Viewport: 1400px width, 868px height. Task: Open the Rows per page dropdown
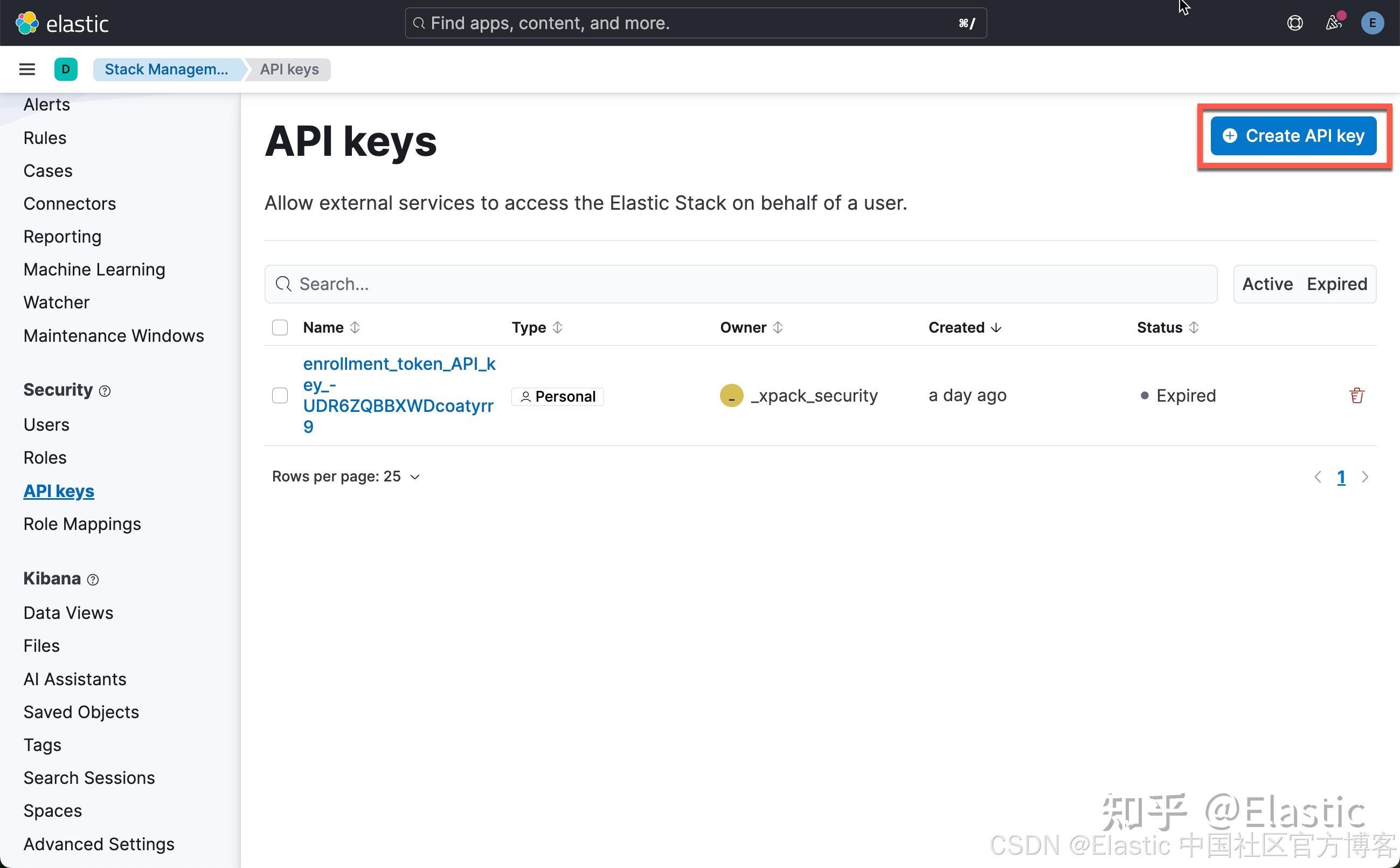pyautogui.click(x=346, y=476)
